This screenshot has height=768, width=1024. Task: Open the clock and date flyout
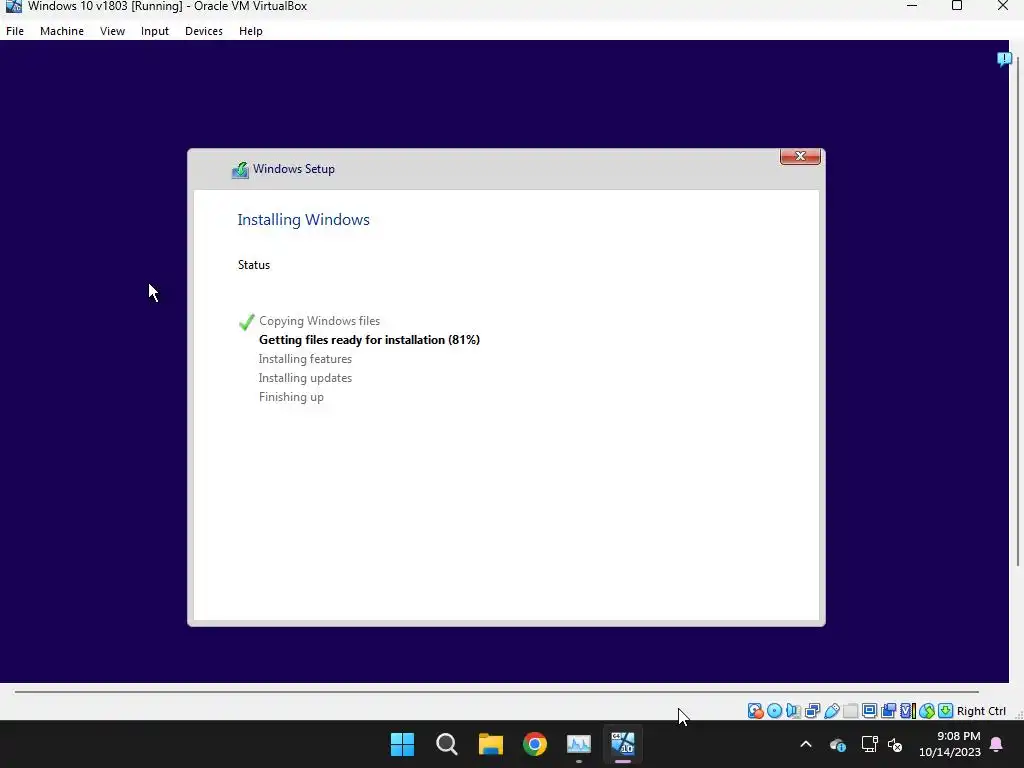pos(950,744)
